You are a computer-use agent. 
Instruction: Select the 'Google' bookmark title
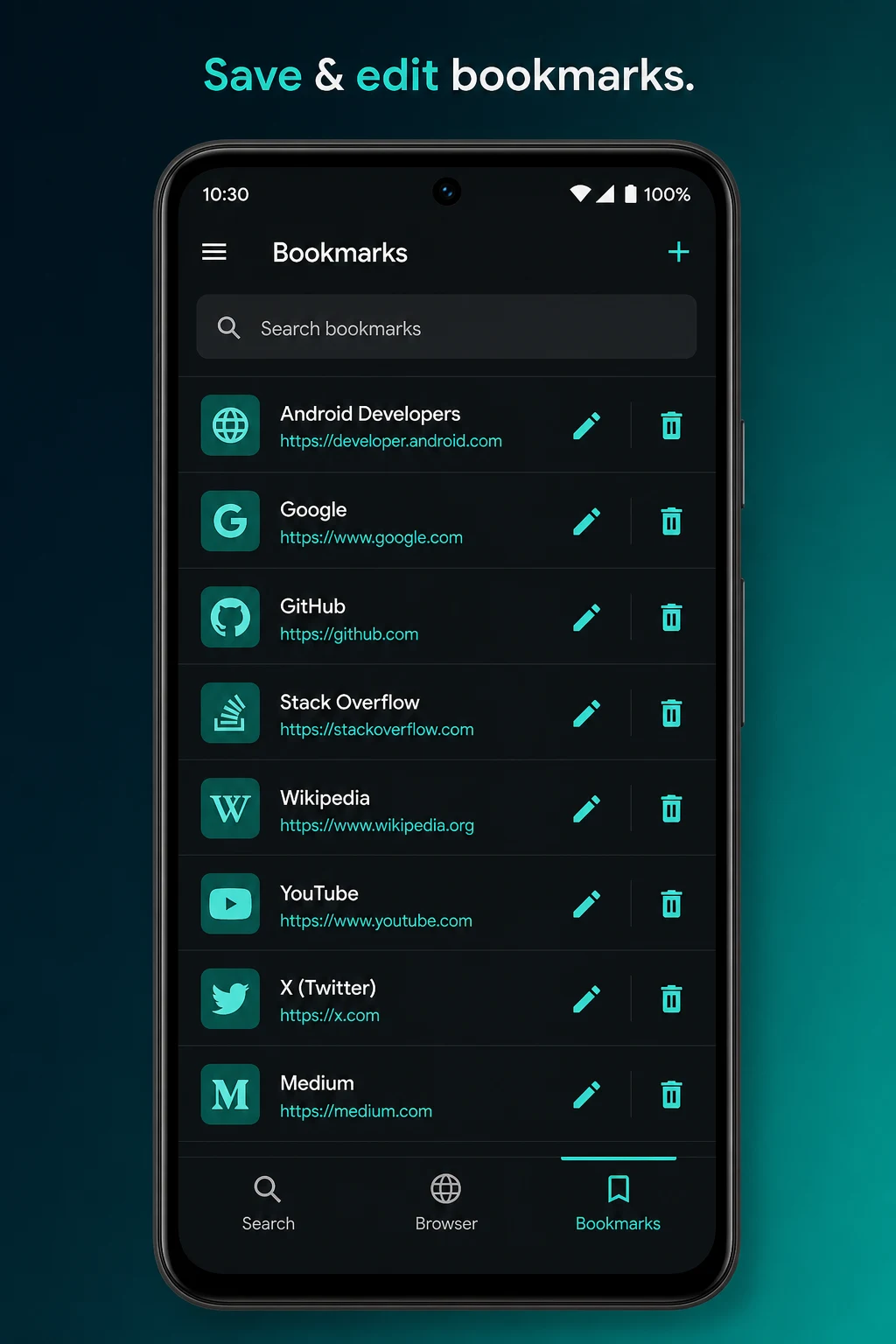[313, 510]
